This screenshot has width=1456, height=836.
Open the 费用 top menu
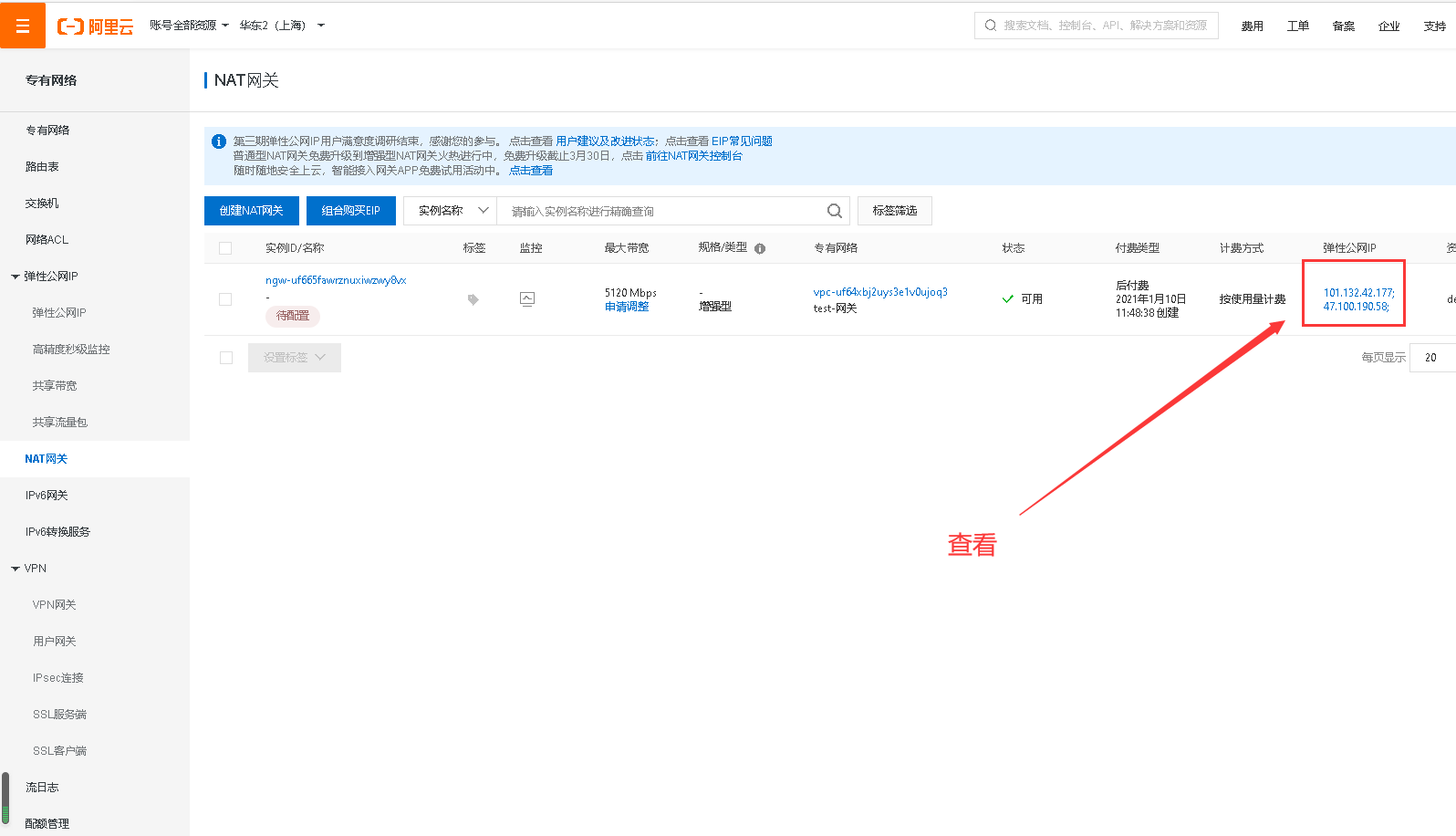tap(1252, 26)
